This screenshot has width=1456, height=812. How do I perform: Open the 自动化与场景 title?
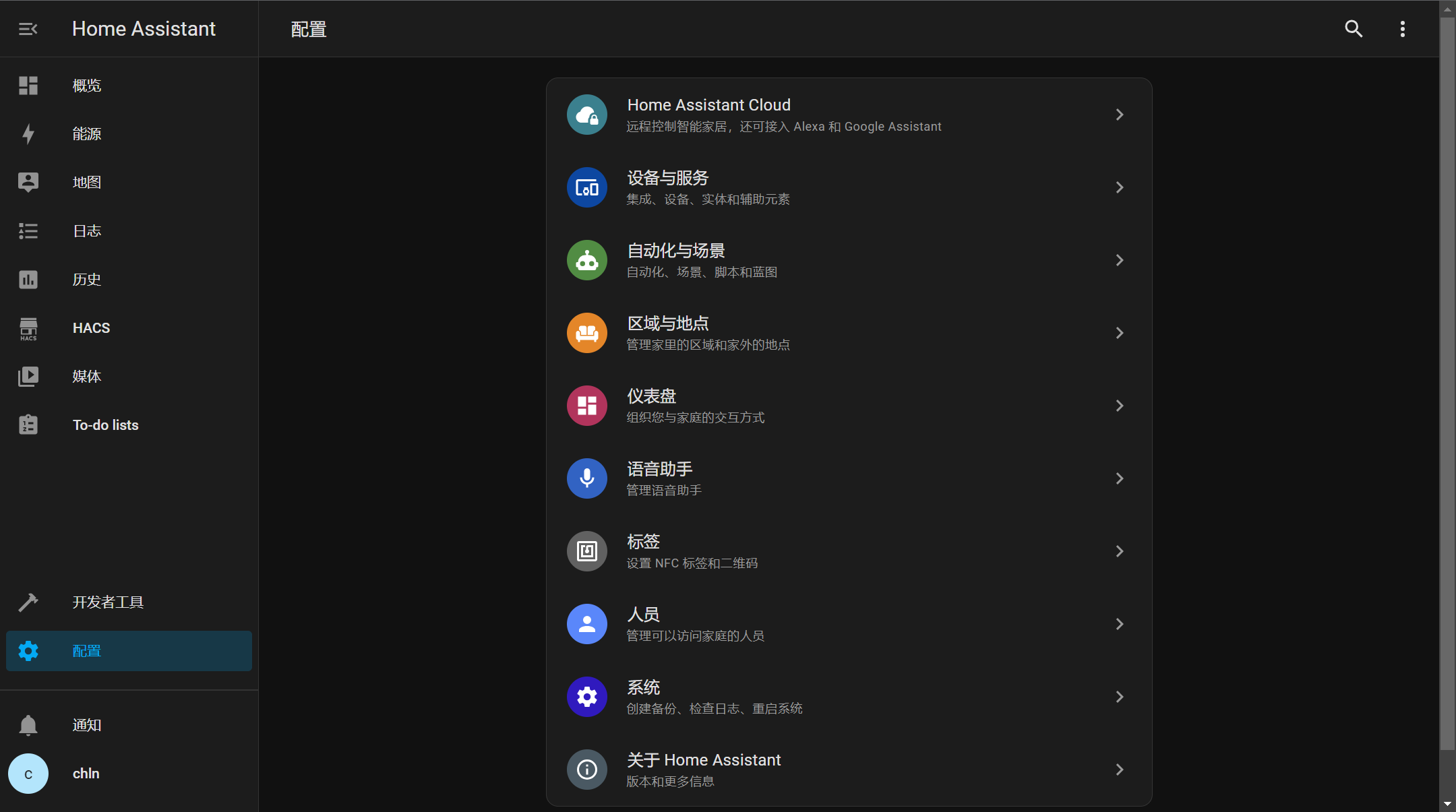676,251
